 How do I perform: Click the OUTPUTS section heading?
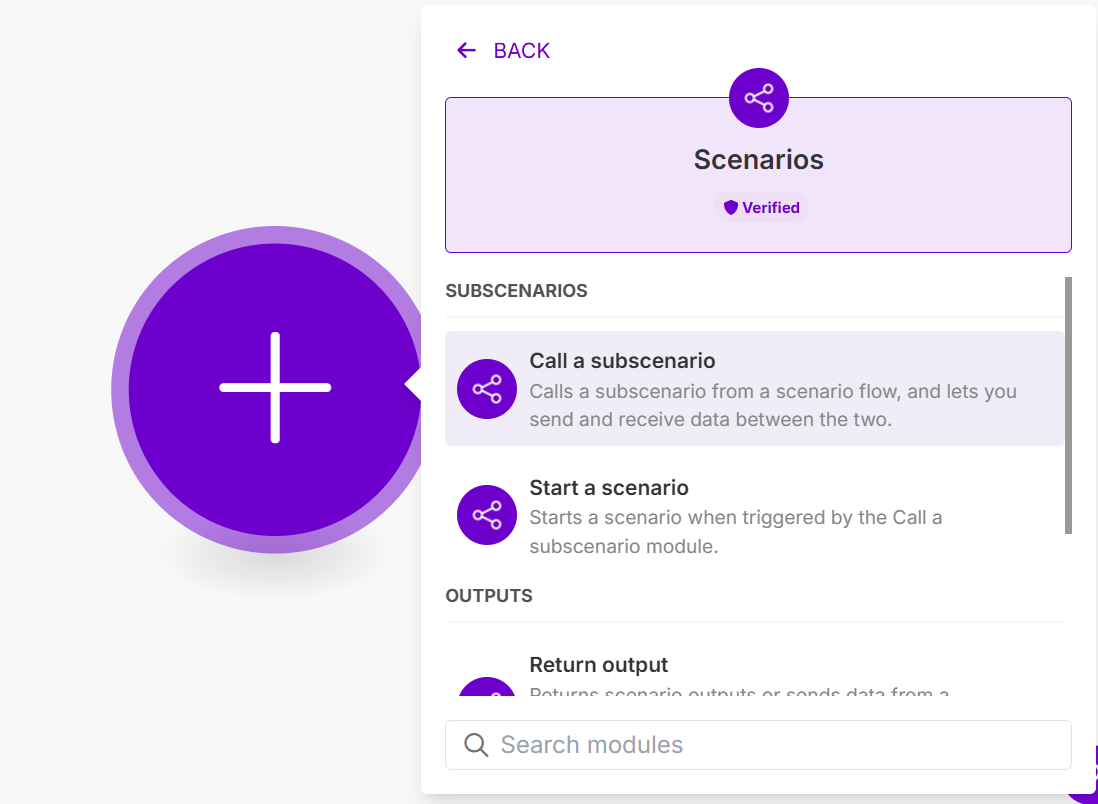pos(489,596)
